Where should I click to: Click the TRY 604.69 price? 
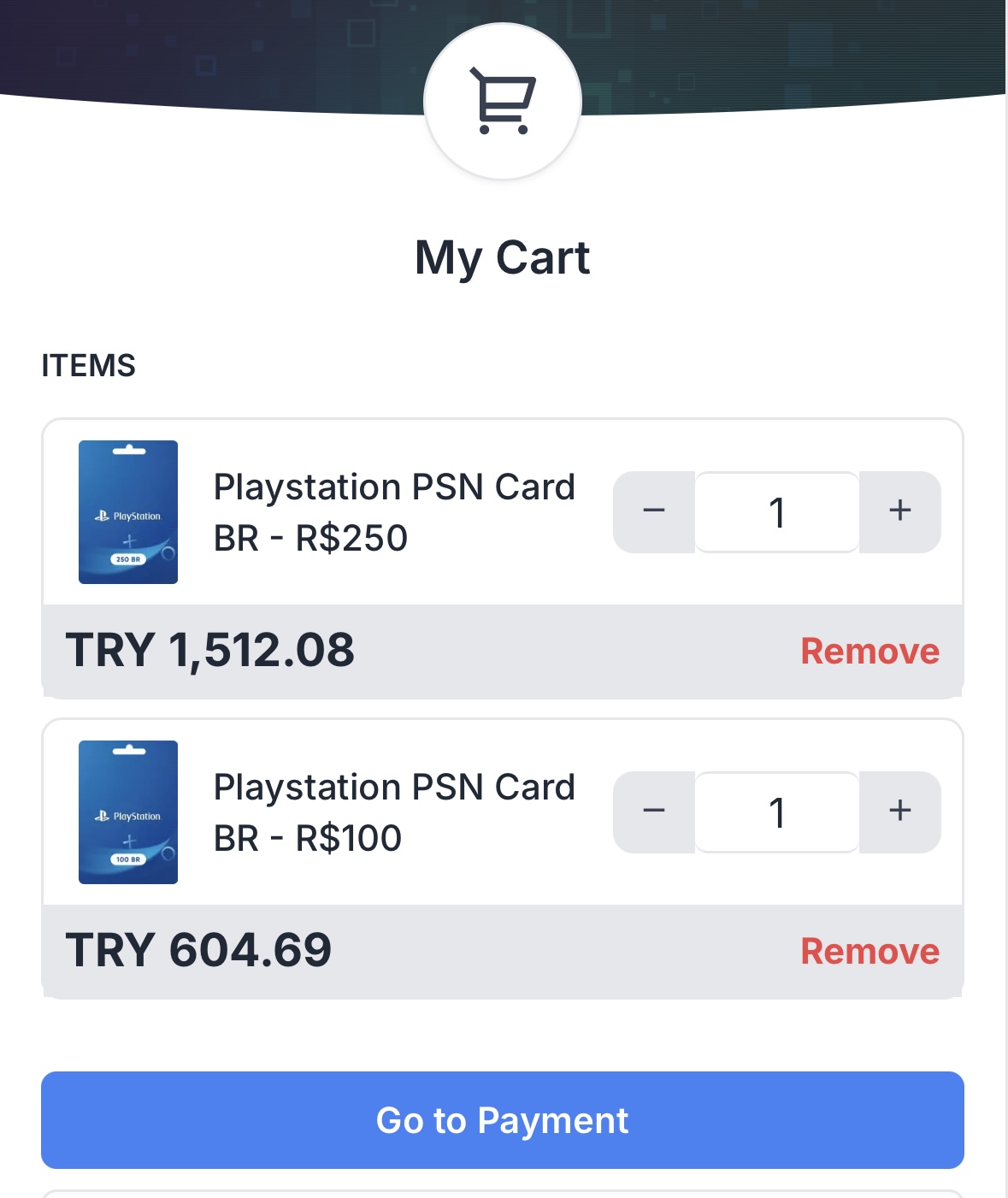click(x=198, y=950)
